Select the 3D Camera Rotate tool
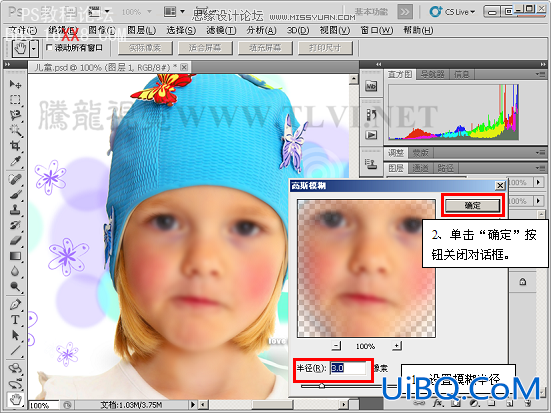This screenshot has width=551, height=413. tap(15, 383)
